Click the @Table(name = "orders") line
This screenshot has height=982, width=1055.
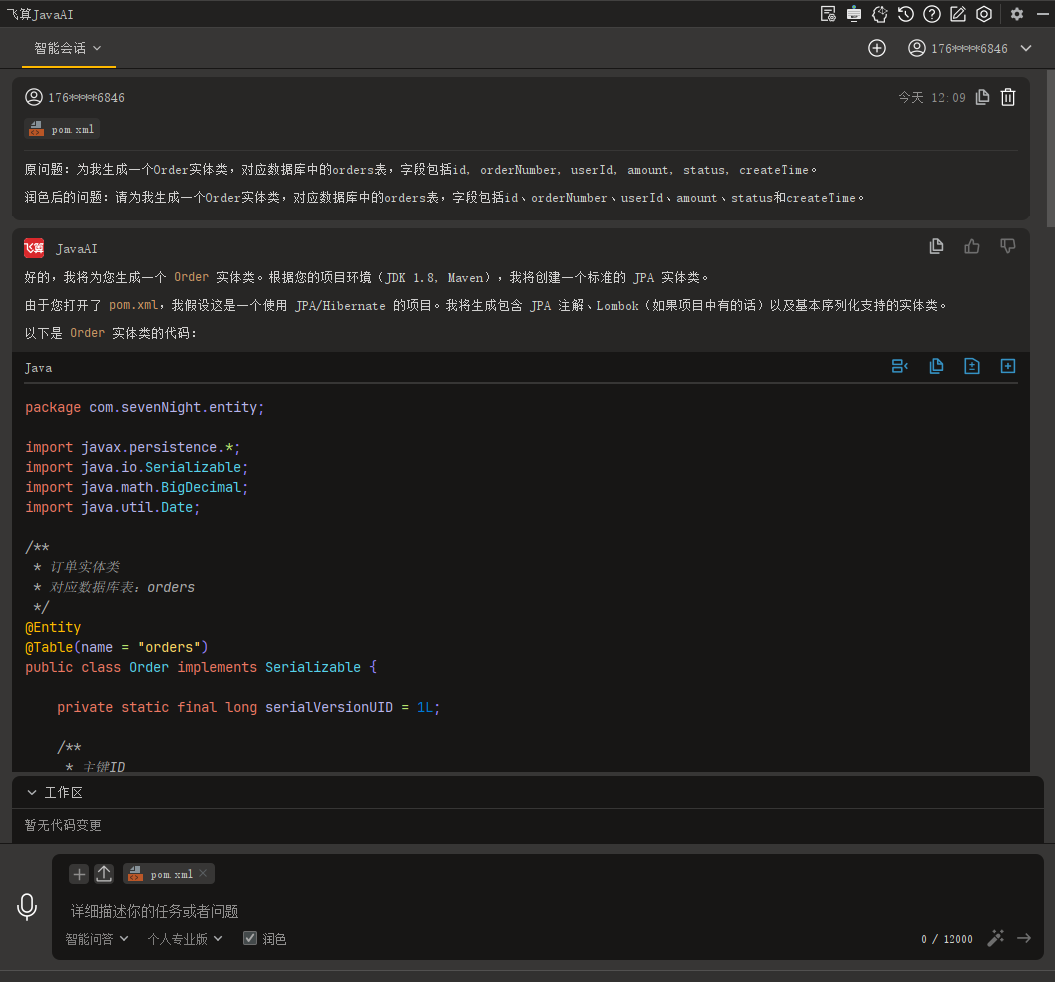[116, 648]
